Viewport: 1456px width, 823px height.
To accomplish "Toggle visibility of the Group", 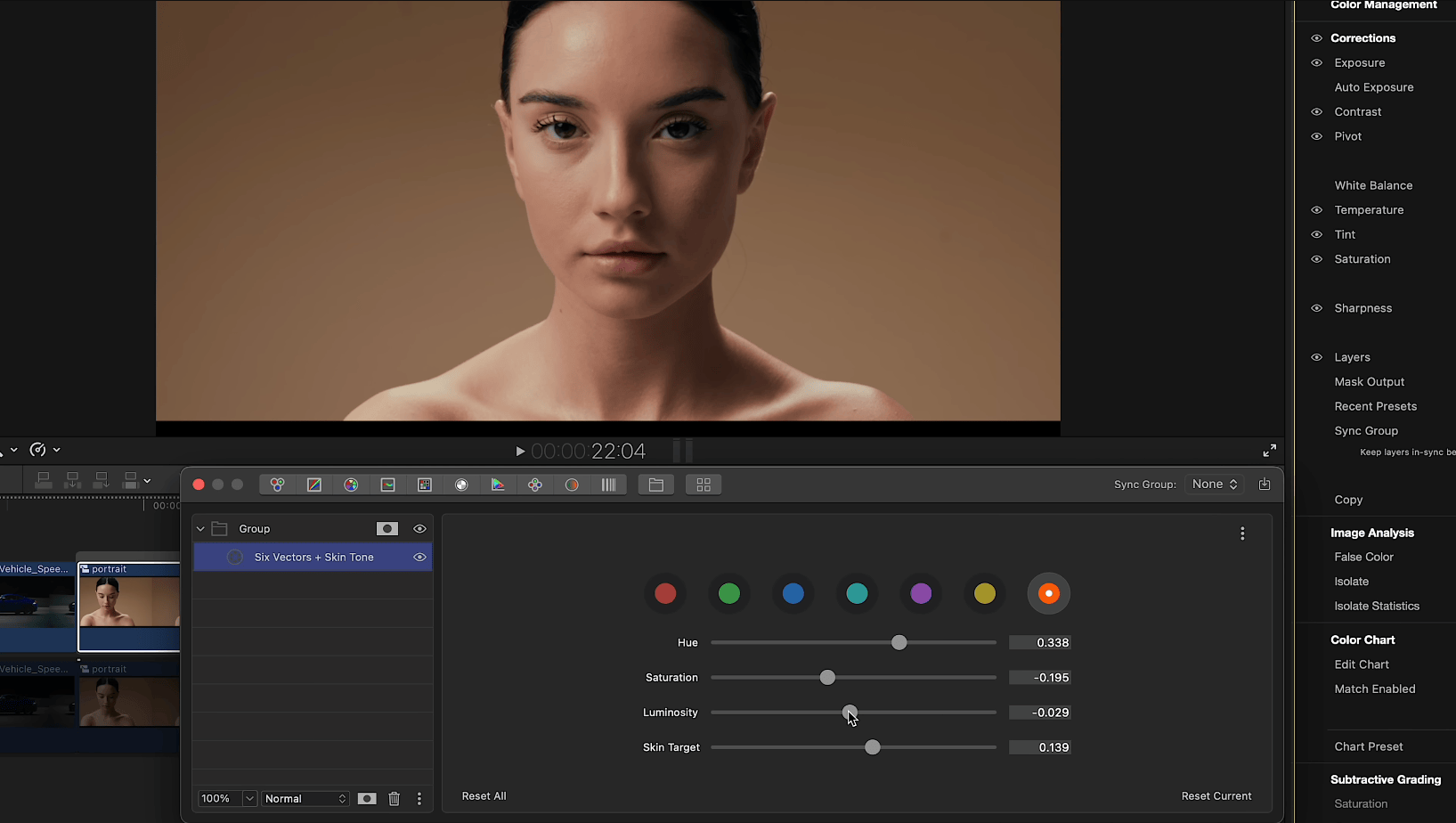I will [419, 529].
